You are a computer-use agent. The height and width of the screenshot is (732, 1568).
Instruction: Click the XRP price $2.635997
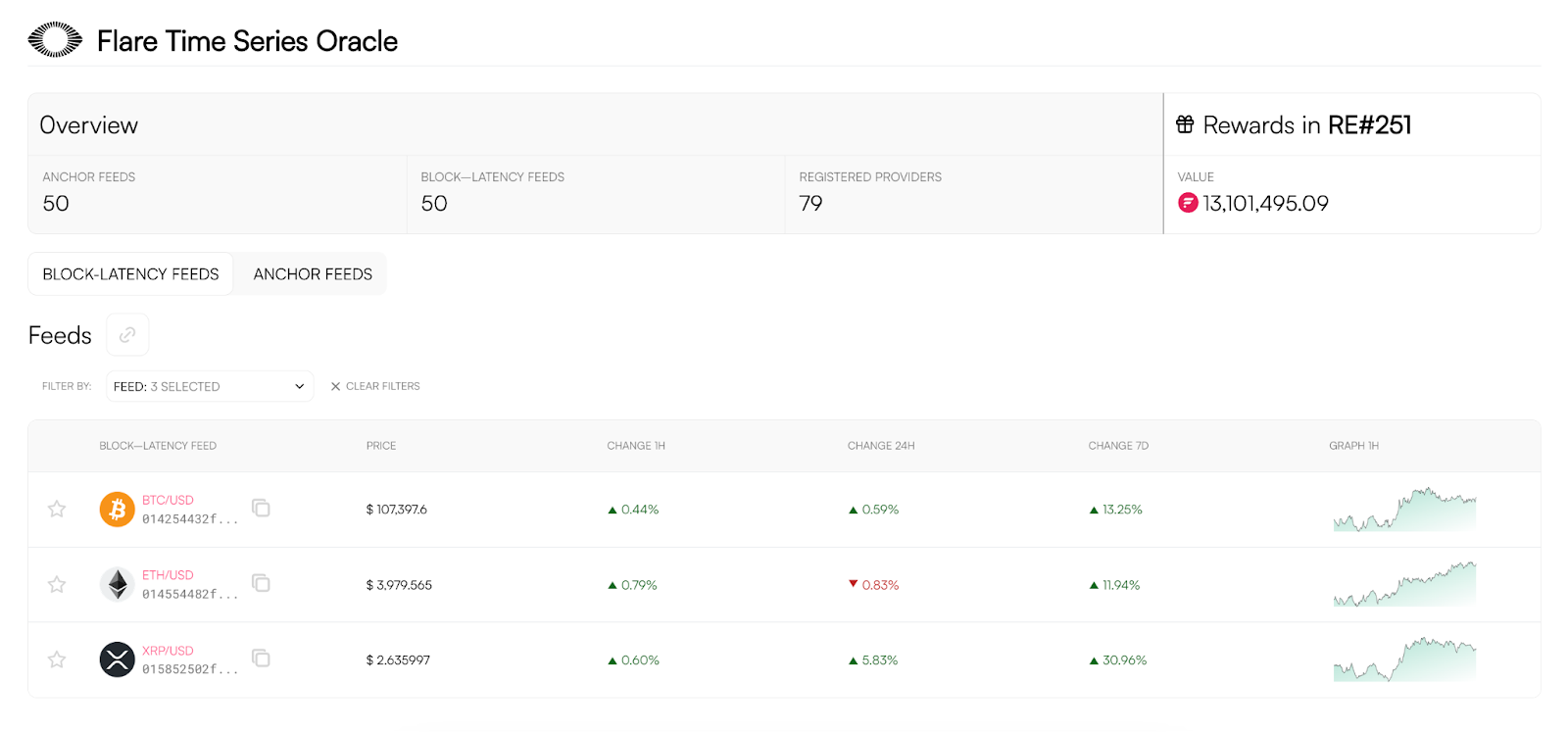398,660
